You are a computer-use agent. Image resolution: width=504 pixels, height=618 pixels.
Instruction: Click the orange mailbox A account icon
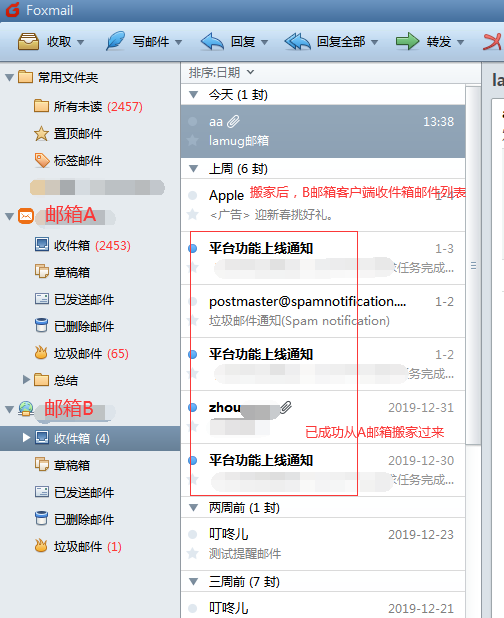point(26,216)
